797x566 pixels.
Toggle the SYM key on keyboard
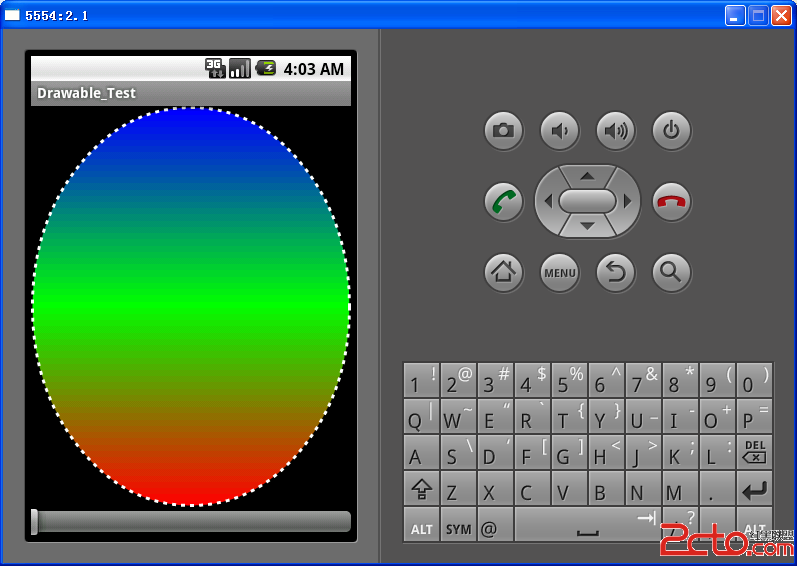click(458, 526)
